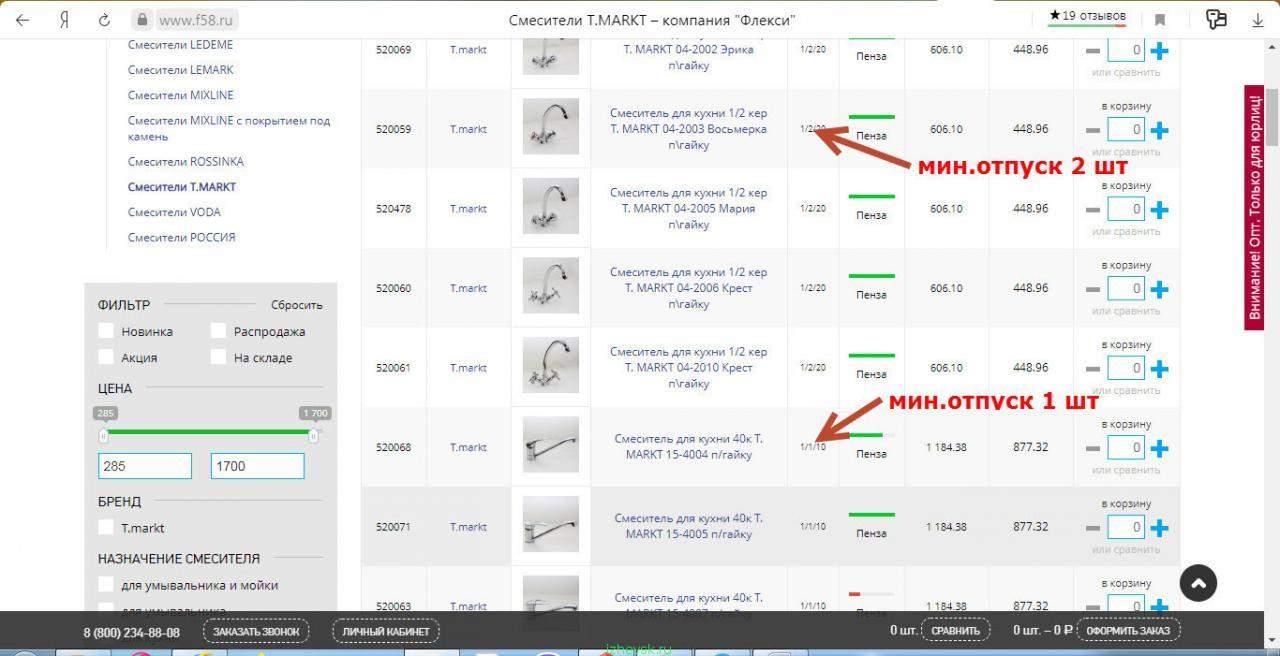Viewport: 1280px width, 656px height.
Task: Bookmark this page with the bookmark icon
Action: [x=1160, y=20]
